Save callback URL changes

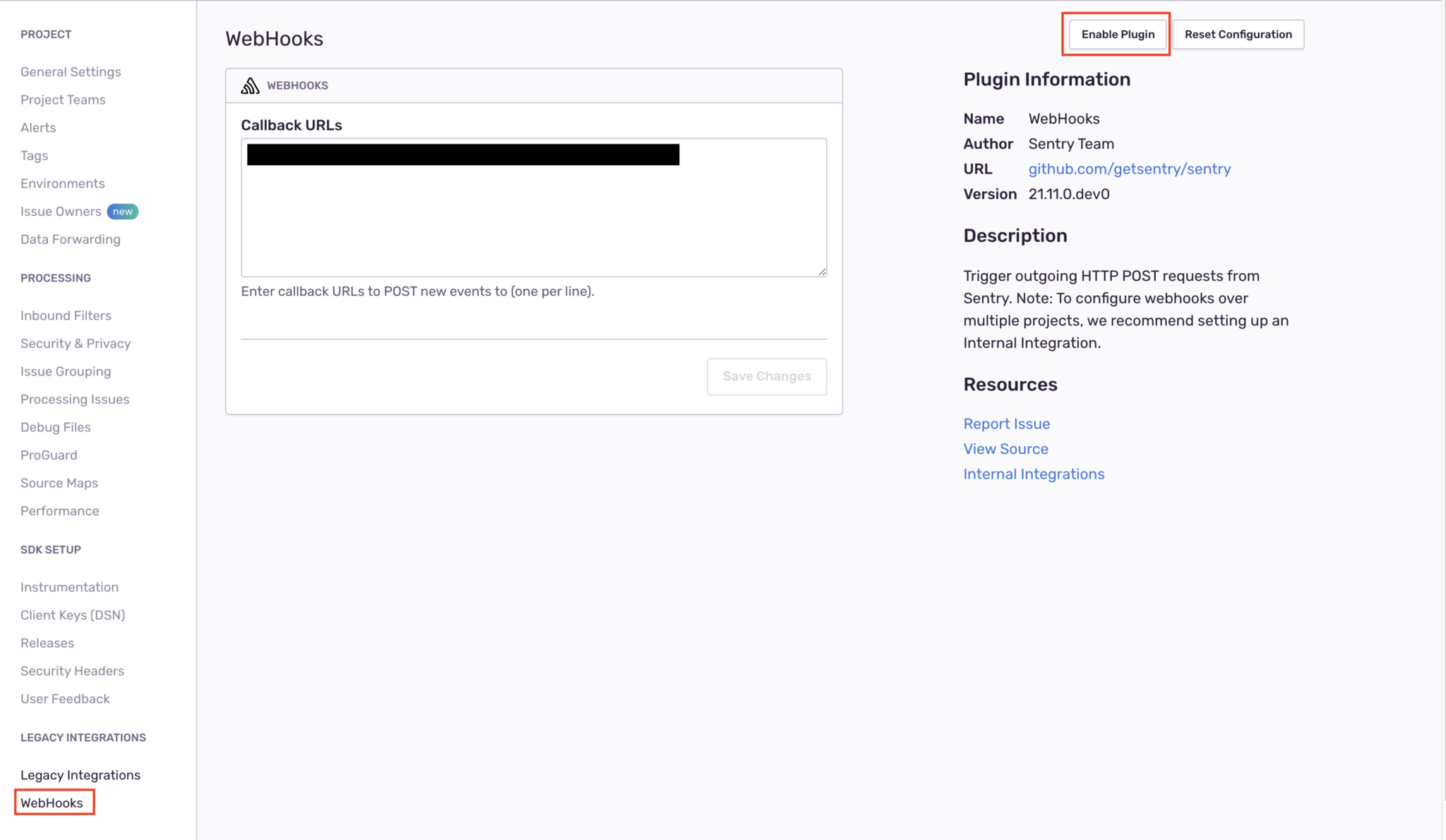pos(767,376)
